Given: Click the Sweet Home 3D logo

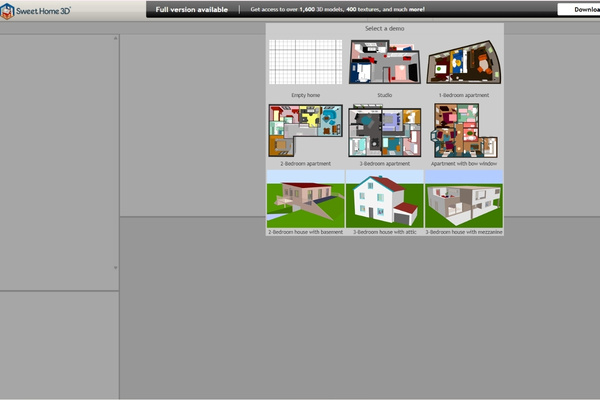Looking at the screenshot, I should (x=36, y=11).
